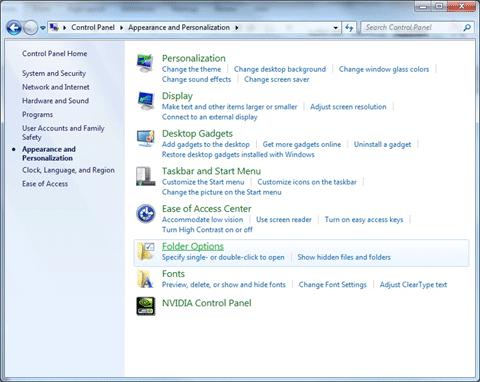
Task: Open Taskbar and Start Menu heading
Action: click(211, 171)
